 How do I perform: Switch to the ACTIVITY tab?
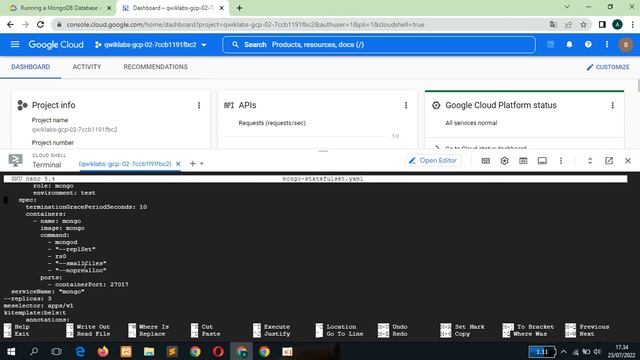(x=87, y=67)
